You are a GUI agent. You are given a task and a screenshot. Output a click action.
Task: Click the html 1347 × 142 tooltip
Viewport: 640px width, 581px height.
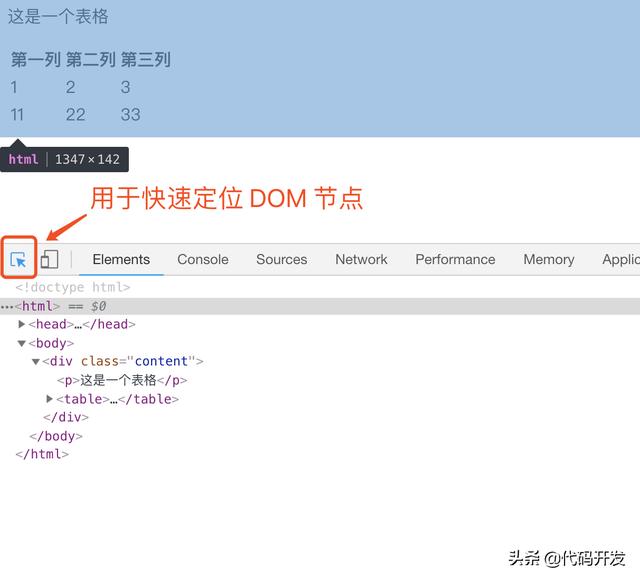point(64,159)
